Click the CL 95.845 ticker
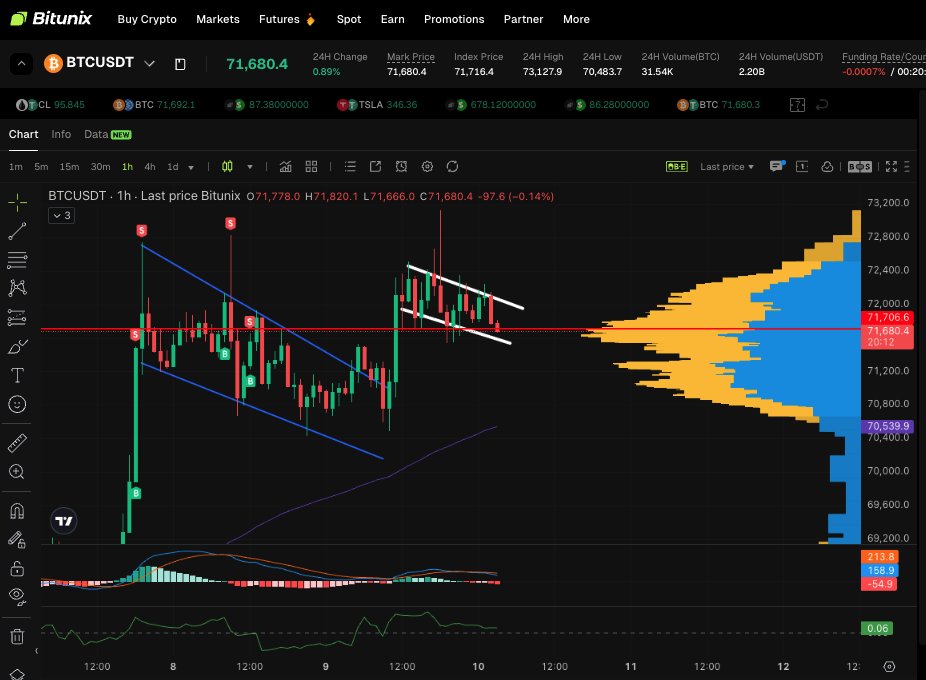Screen dimensions: 926x680 coord(50,105)
